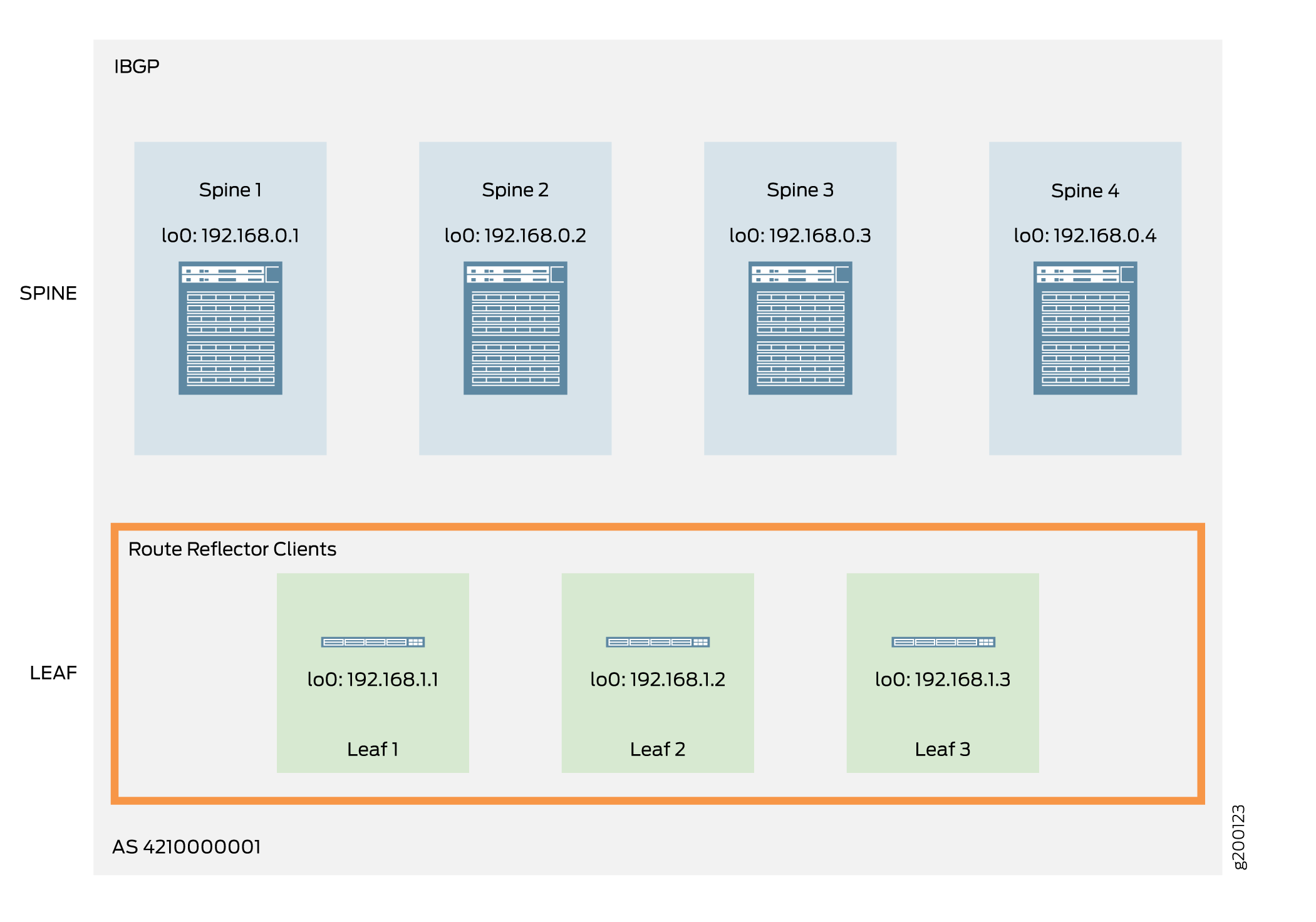This screenshot has width=1316, height=922.
Task: Click the Leaf 3 switch icon
Action: point(943,642)
